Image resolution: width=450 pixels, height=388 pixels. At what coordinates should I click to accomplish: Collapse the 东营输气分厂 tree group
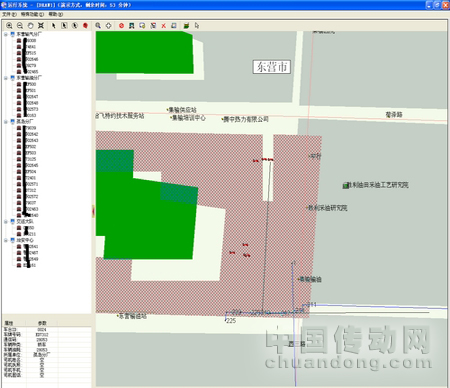click(x=6, y=34)
